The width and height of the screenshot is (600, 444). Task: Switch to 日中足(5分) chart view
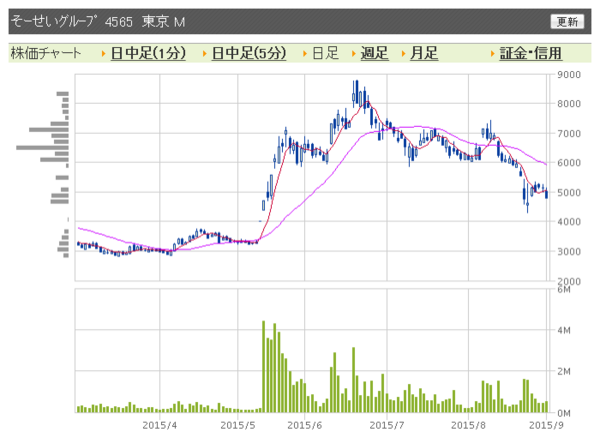tap(249, 53)
